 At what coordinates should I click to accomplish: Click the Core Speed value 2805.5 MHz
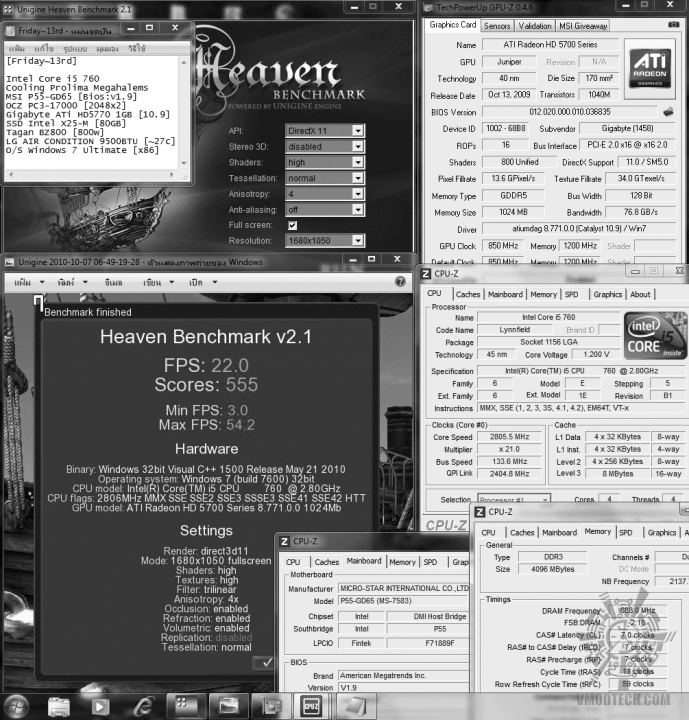click(509, 437)
